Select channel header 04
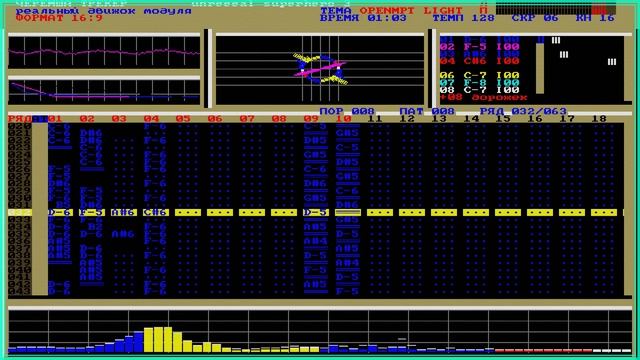Screen dimensions: 640x360 (x=151, y=119)
